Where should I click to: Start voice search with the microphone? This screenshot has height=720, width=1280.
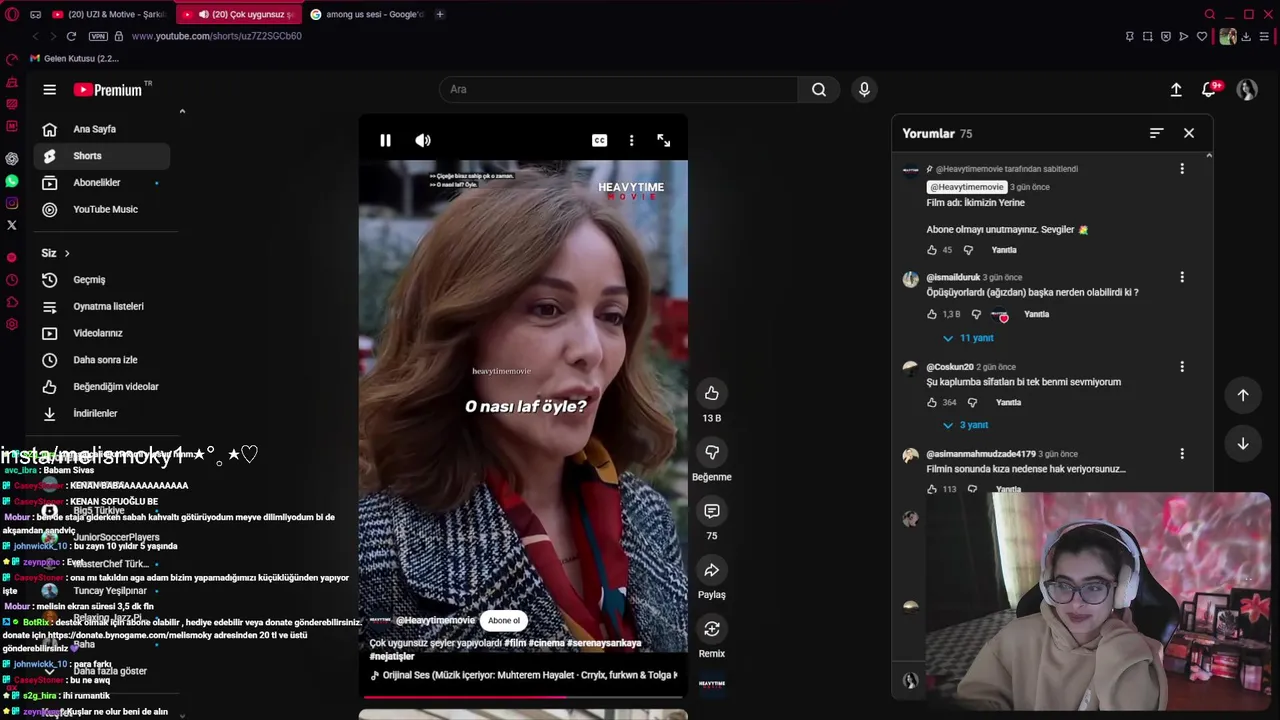tap(864, 89)
